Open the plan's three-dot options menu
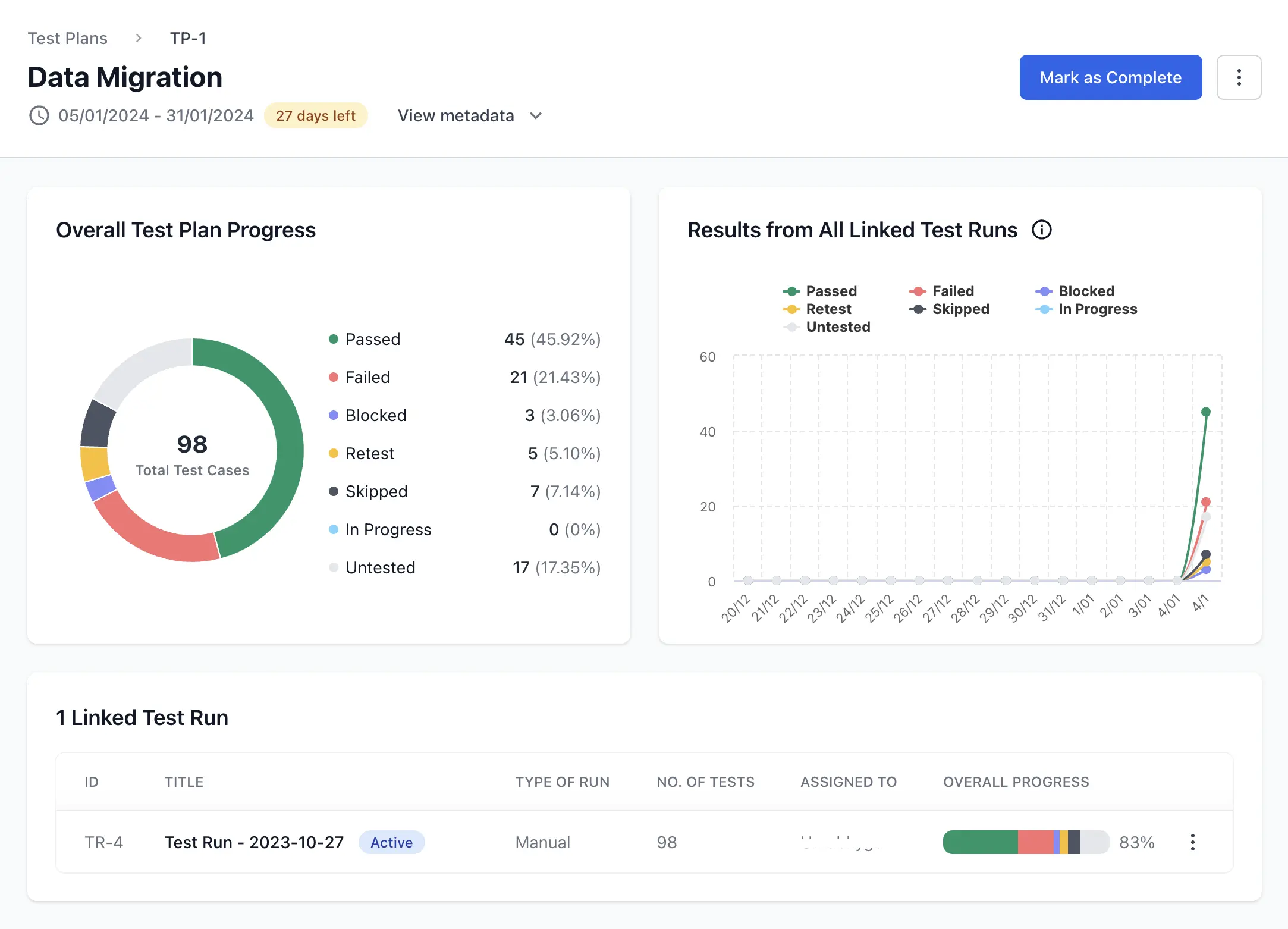Viewport: 1288px width, 929px height. click(x=1239, y=77)
